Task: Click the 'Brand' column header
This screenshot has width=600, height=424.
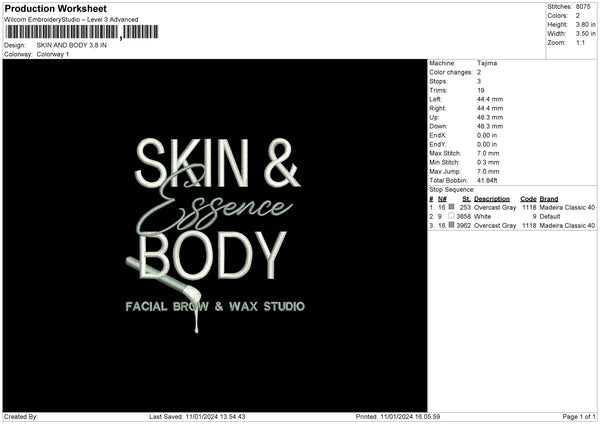Action: [x=549, y=199]
